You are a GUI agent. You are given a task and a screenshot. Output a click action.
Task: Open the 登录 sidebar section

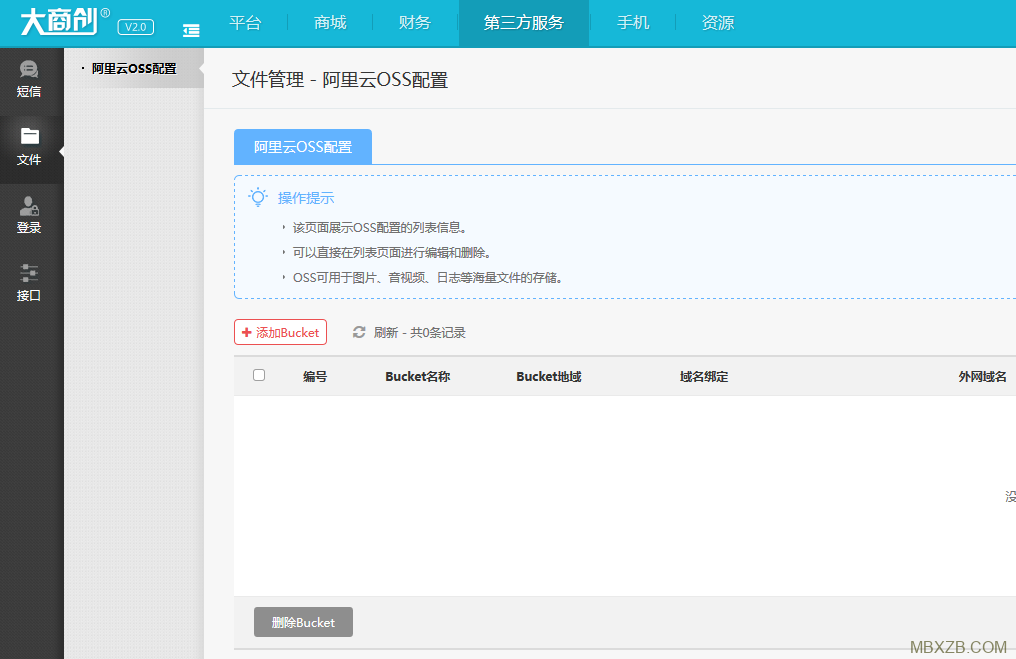coord(29,215)
